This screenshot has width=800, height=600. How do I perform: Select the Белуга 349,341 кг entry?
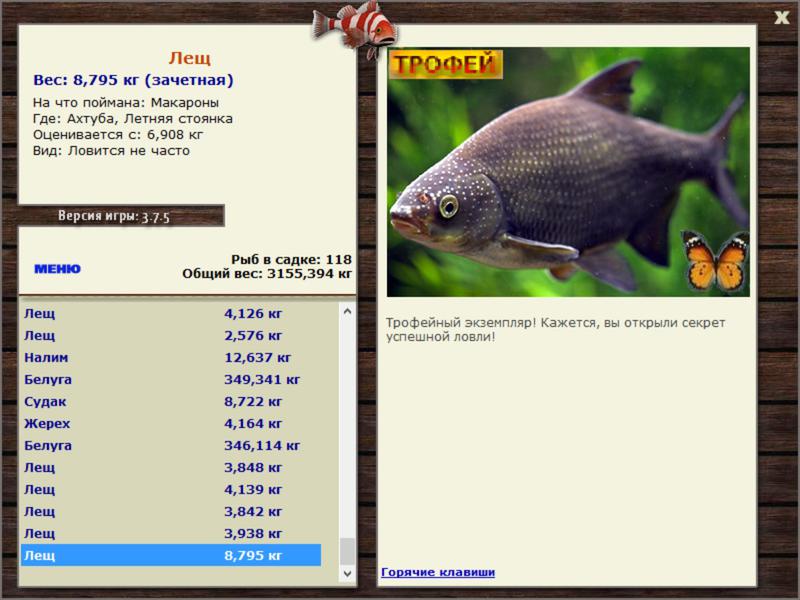(171, 380)
